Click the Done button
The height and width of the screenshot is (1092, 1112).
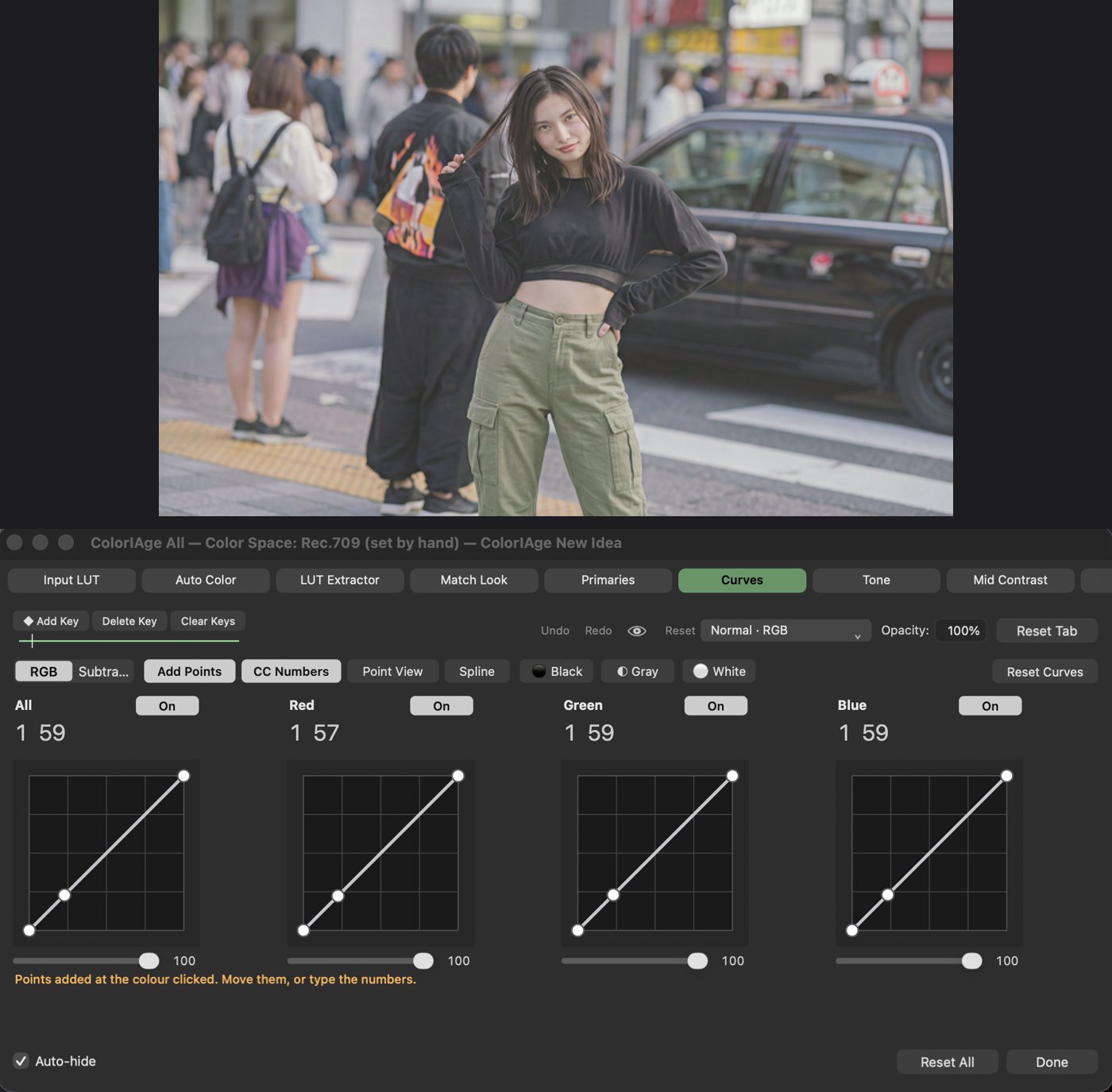(x=1052, y=1062)
